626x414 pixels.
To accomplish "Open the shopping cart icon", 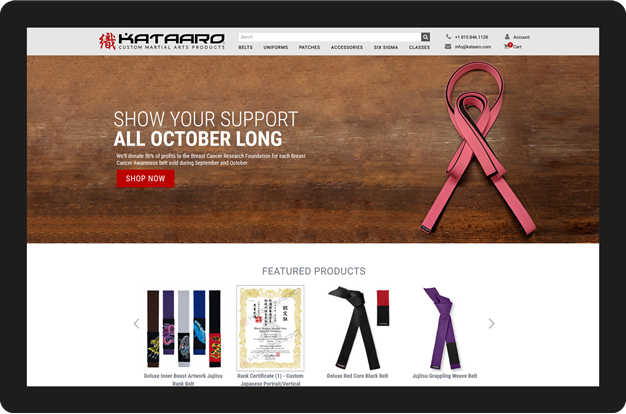I will coord(507,46).
